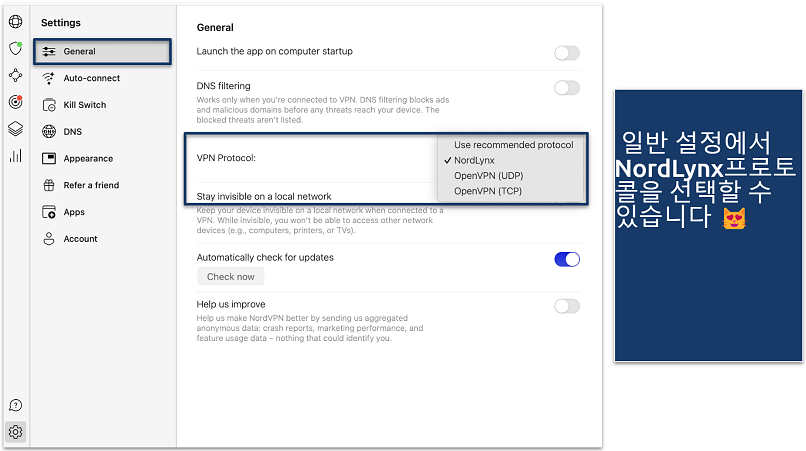Go to the Kill Switch settings section
The height and width of the screenshot is (451, 806).
click(85, 105)
